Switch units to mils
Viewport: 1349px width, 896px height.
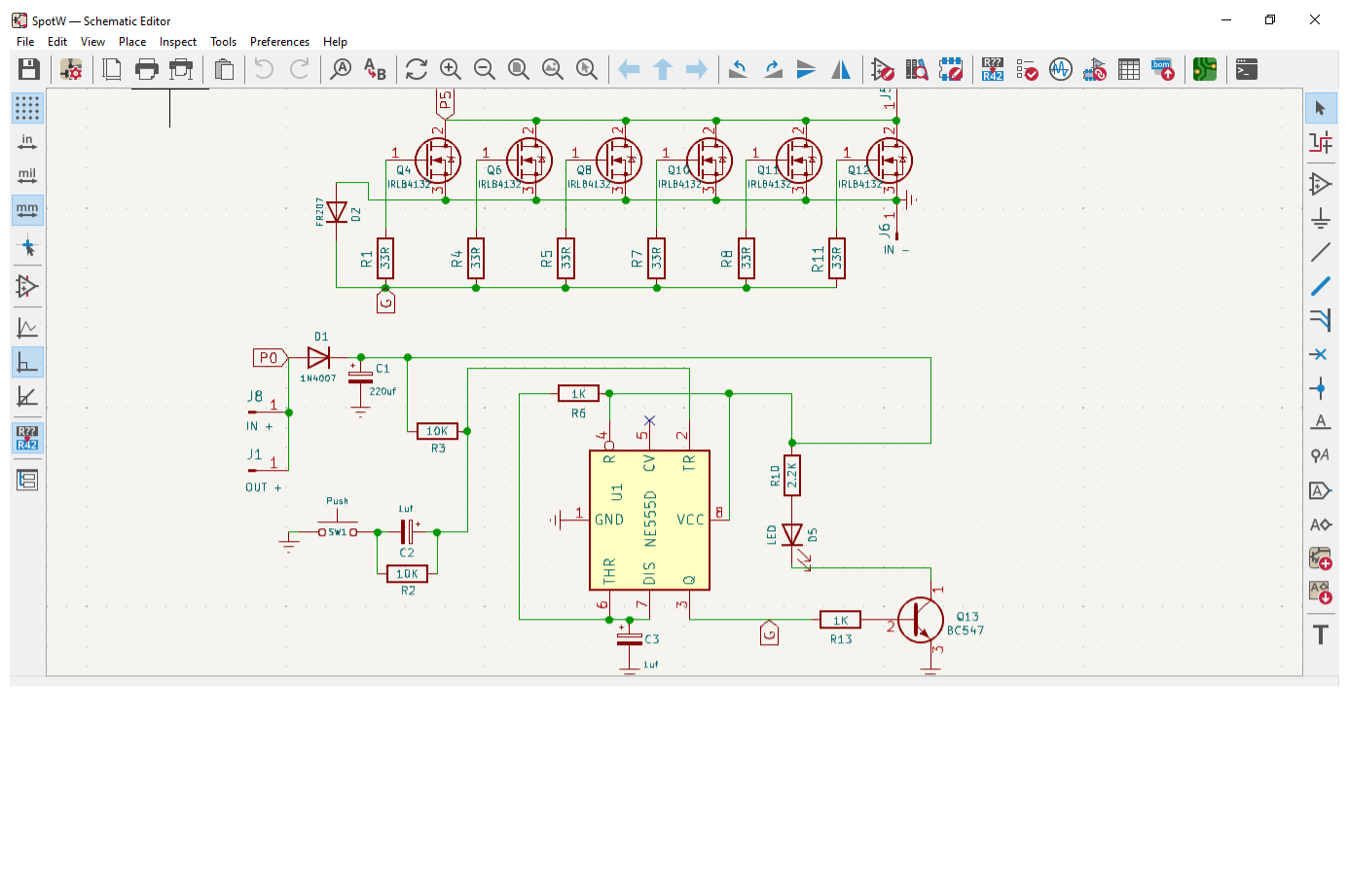27,176
